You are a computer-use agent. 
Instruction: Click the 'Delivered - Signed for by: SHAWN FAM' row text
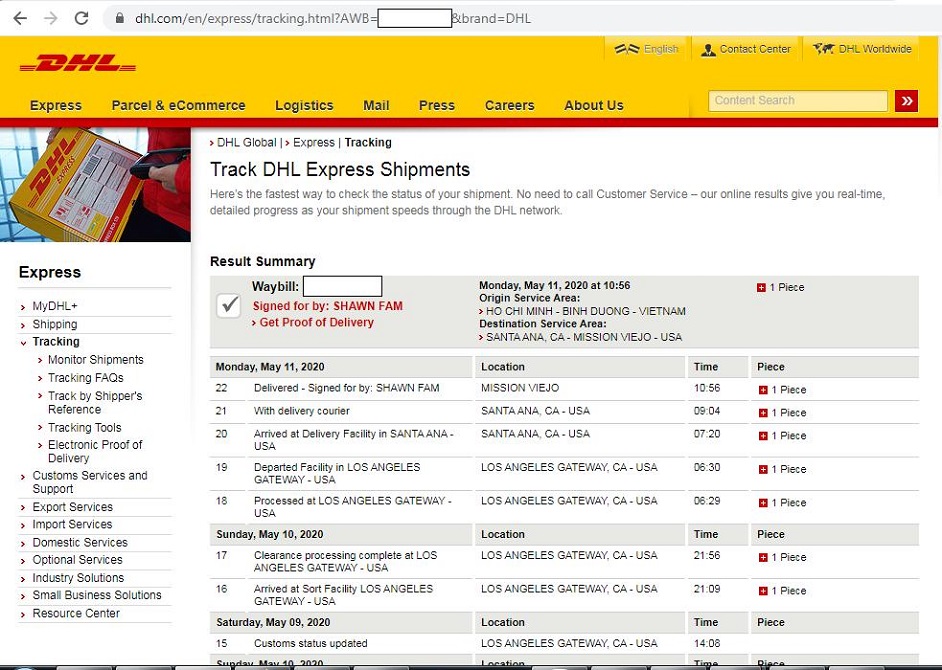pyautogui.click(x=346, y=388)
